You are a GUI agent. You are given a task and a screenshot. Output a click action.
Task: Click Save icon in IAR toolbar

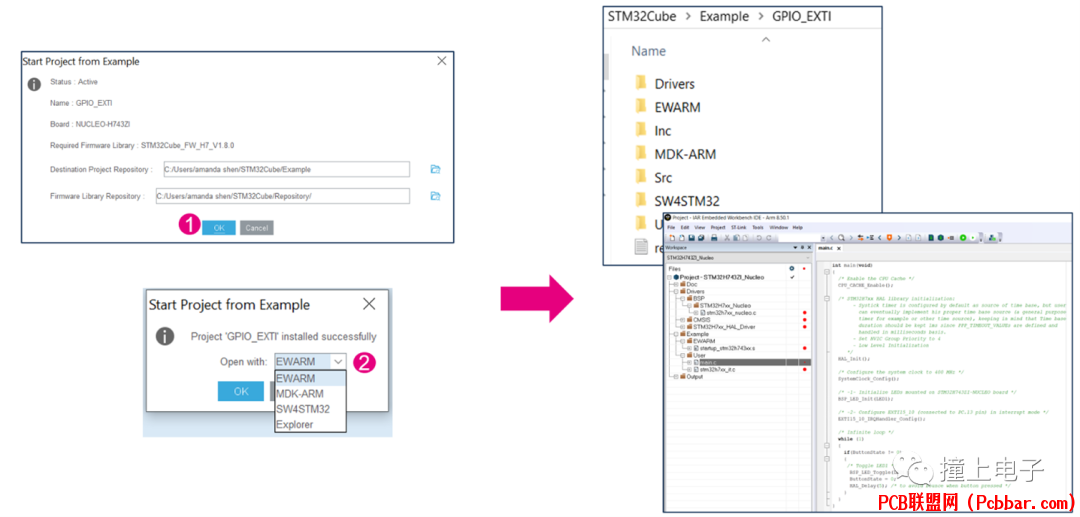point(692,238)
